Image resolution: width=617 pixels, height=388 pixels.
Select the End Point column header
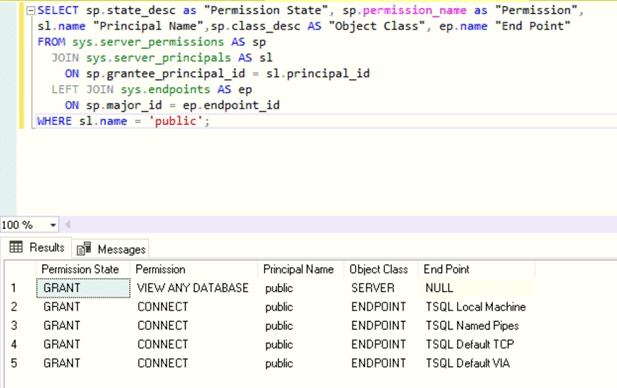click(x=476, y=269)
